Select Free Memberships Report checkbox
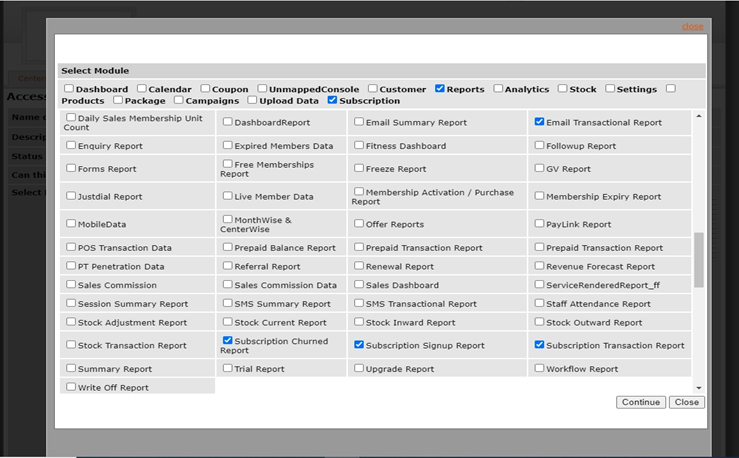Viewport: 739px width, 458px height. 228,164
